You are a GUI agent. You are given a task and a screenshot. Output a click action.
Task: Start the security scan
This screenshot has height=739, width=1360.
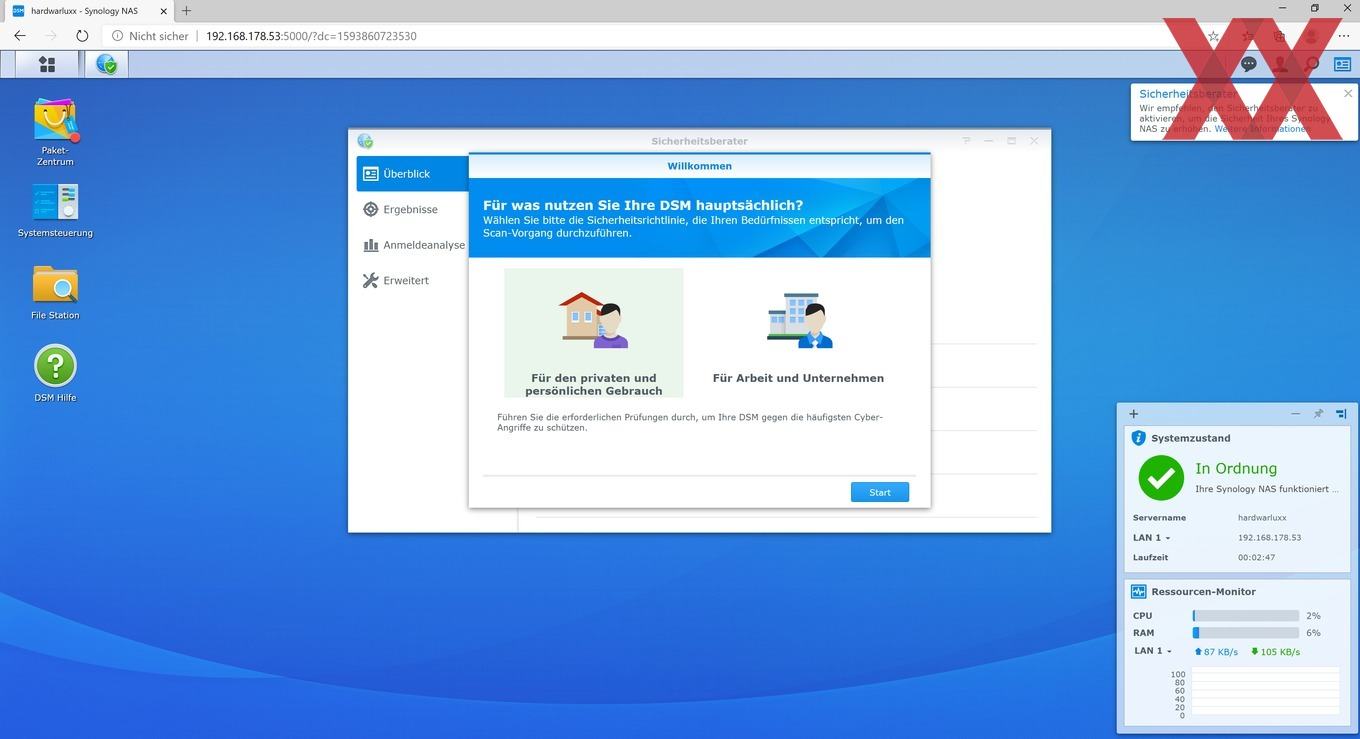click(x=880, y=492)
